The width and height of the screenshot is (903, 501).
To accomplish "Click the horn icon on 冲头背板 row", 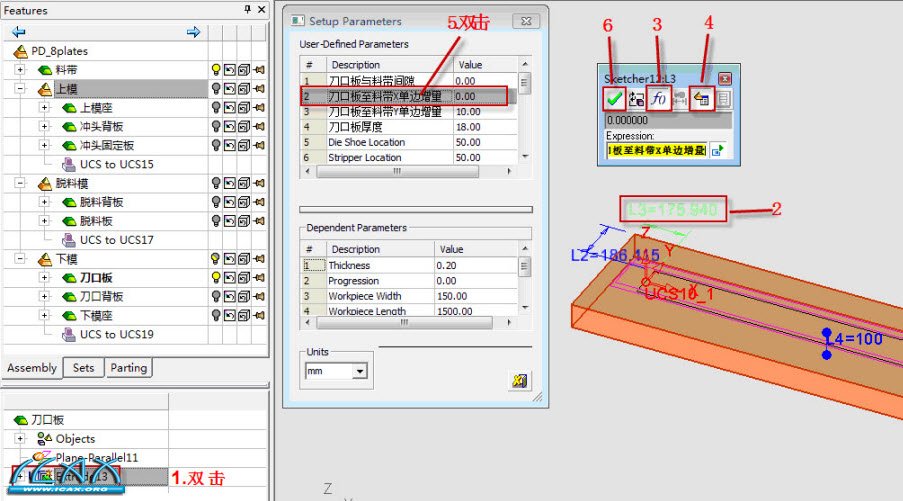I will pyautogui.click(x=260, y=126).
